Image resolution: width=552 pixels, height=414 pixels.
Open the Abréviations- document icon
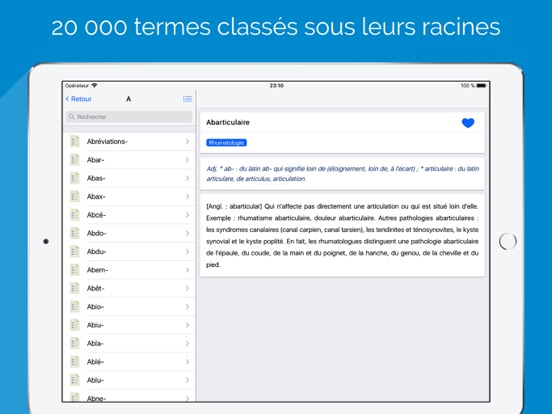point(75,142)
